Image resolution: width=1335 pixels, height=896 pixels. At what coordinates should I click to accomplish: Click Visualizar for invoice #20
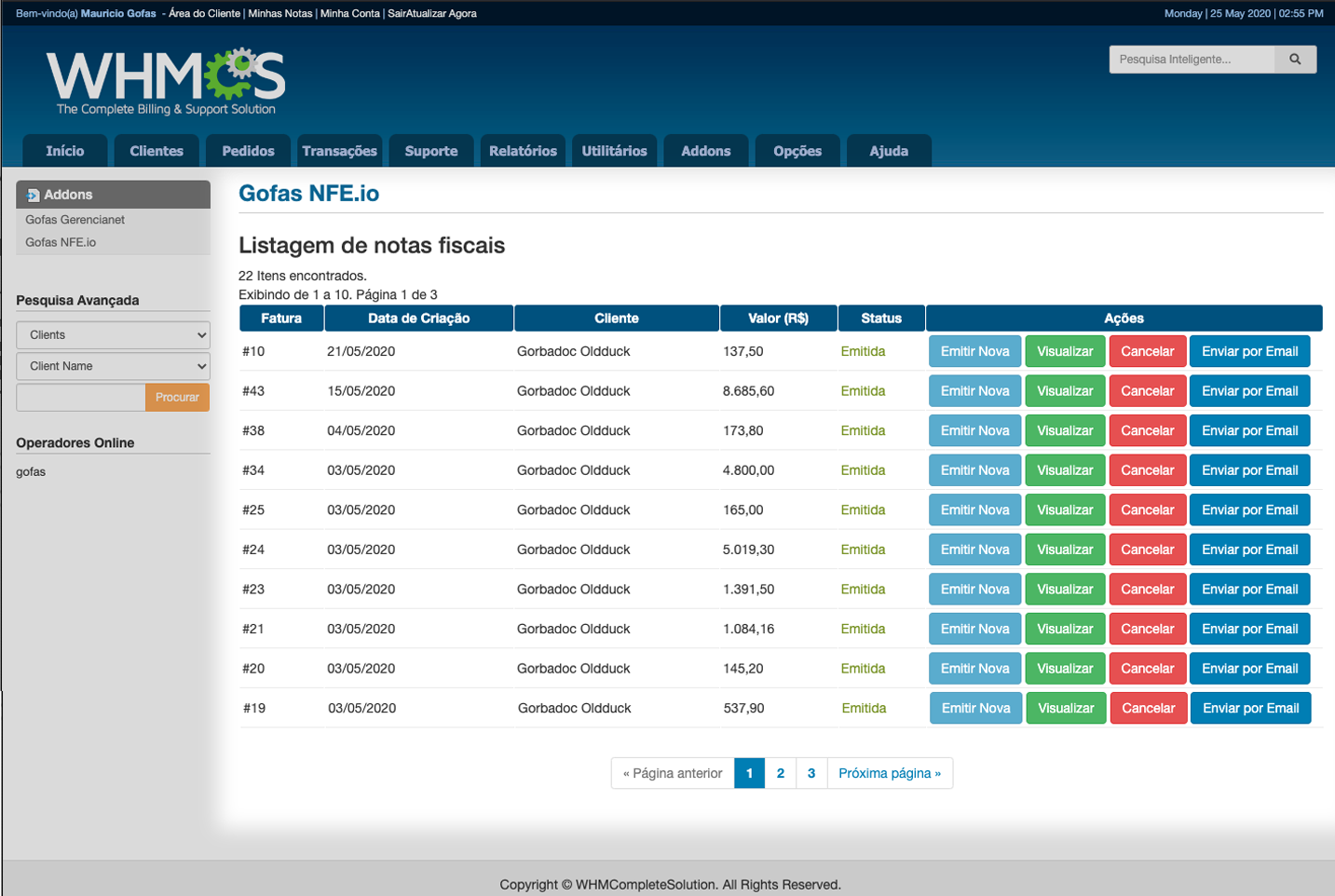point(1065,669)
